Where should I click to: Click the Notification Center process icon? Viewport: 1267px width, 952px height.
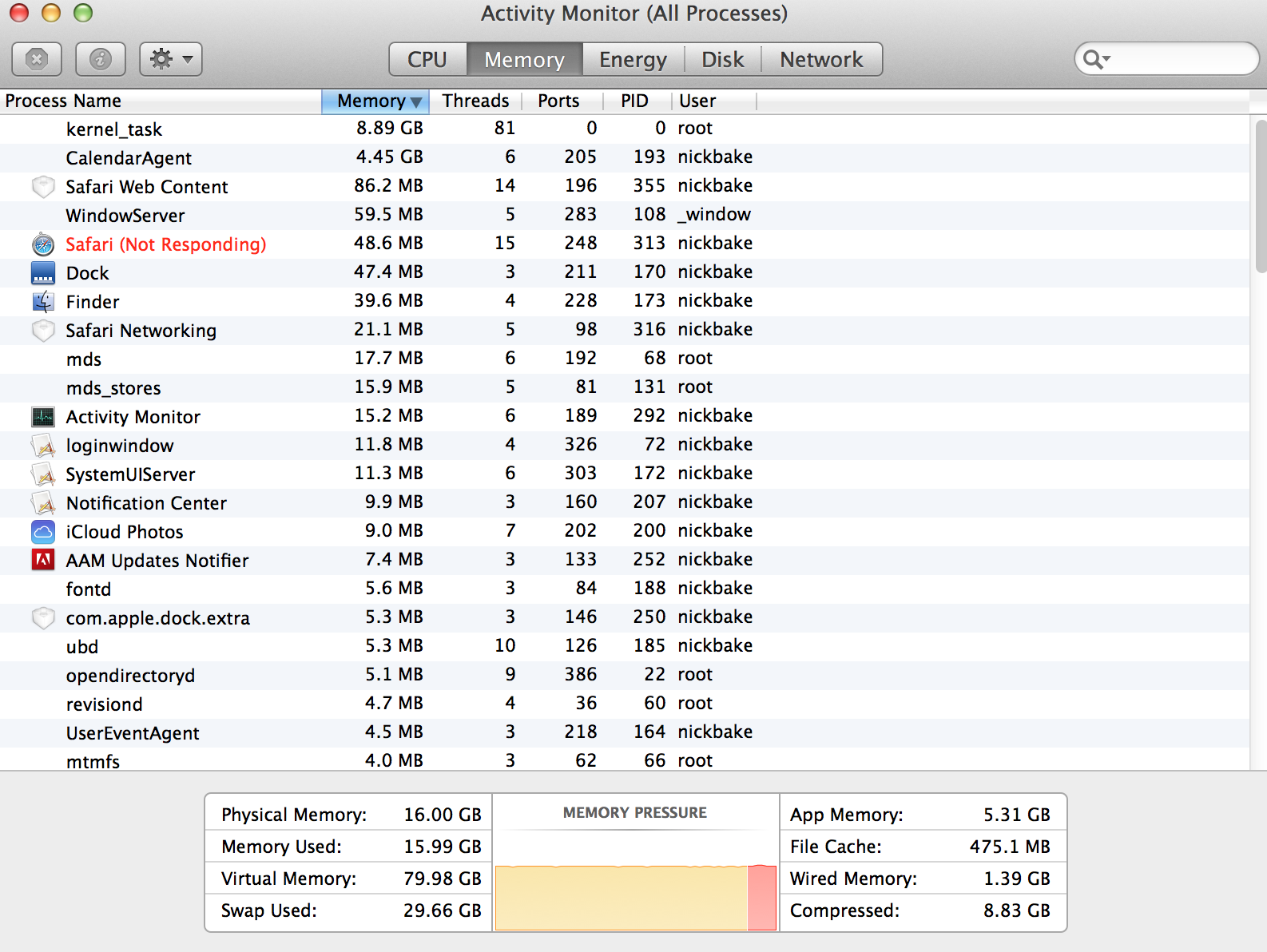coord(43,503)
